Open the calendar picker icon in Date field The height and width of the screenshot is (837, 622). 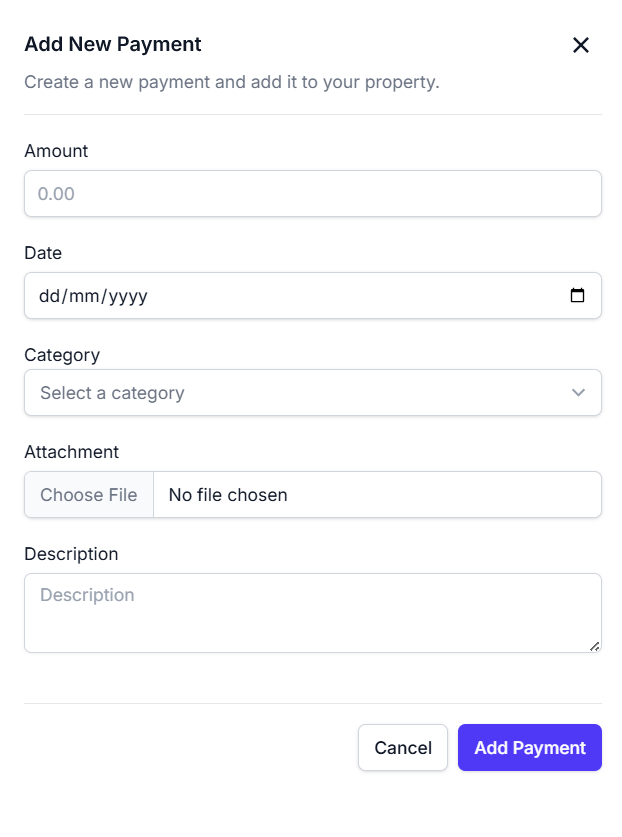[577, 296]
